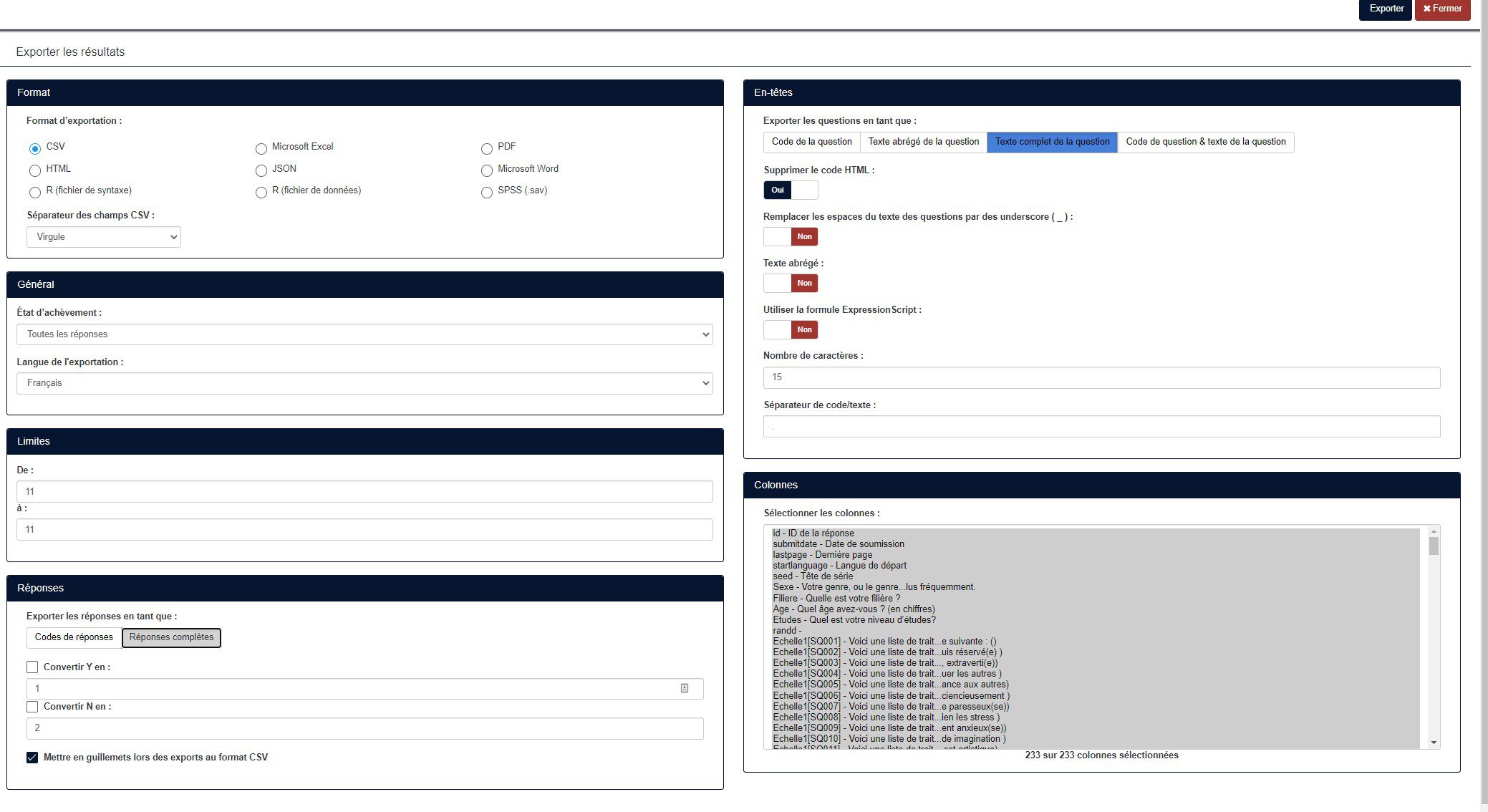This screenshot has height=812, width=1488.
Task: Choose PDF as export format
Action: coord(487,148)
